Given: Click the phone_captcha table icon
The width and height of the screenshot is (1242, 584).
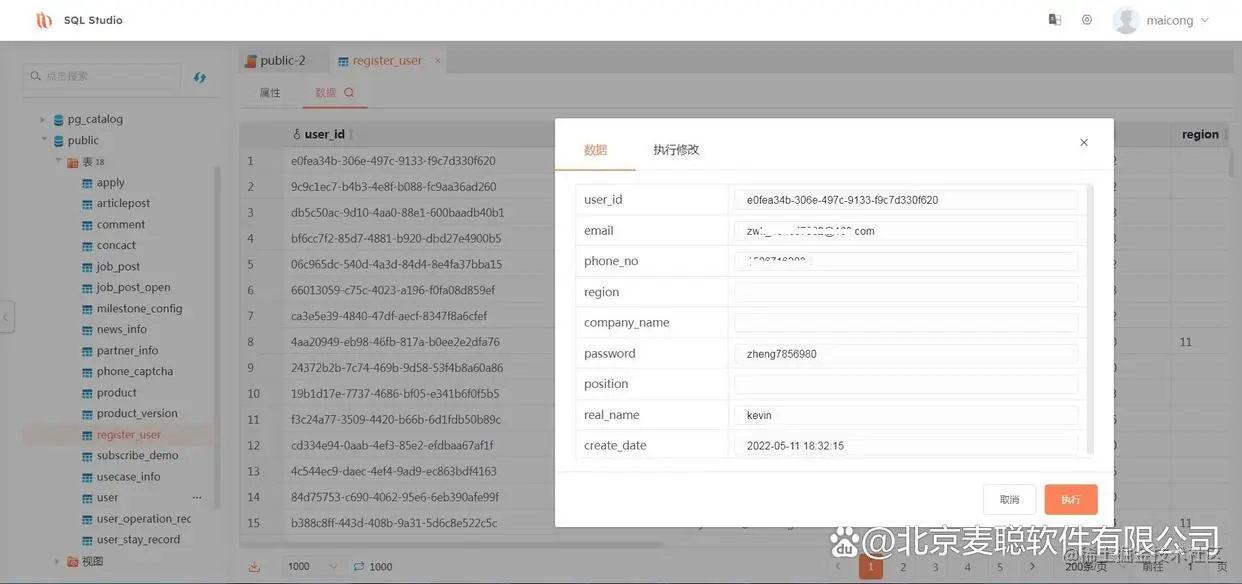Looking at the screenshot, I should (87, 372).
